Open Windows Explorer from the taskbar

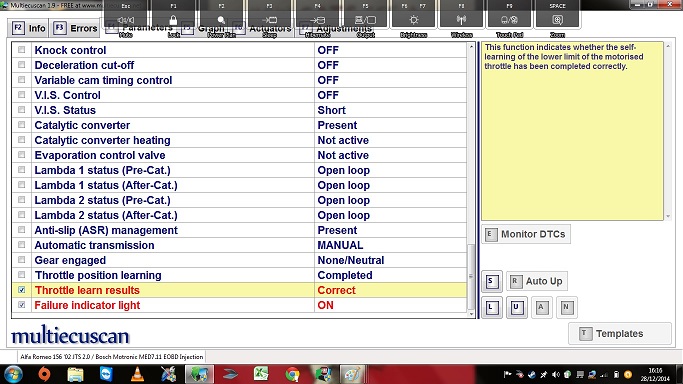75,374
